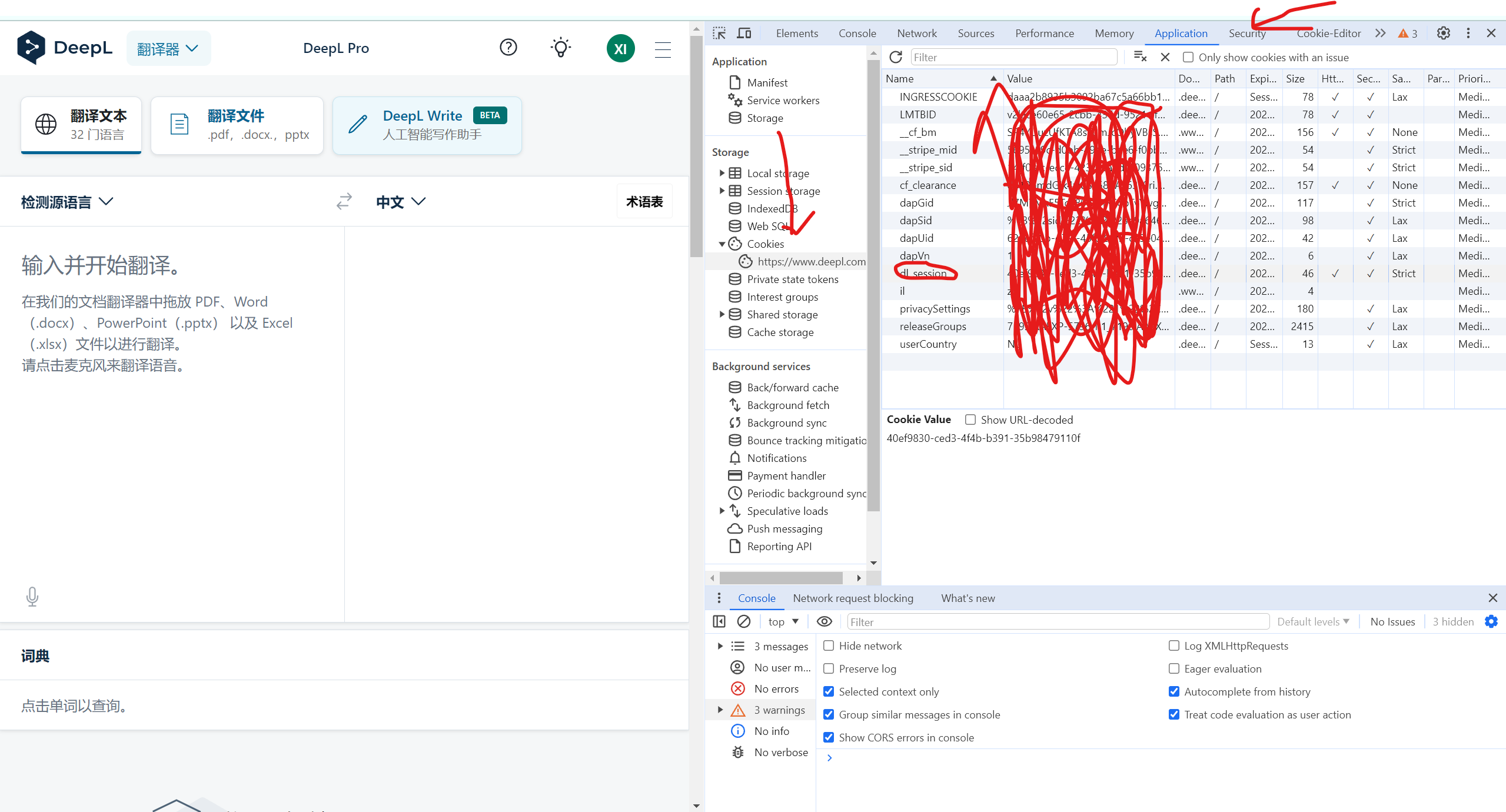1506x812 pixels.
Task: Select the dl_session cookie row
Action: [x=925, y=273]
